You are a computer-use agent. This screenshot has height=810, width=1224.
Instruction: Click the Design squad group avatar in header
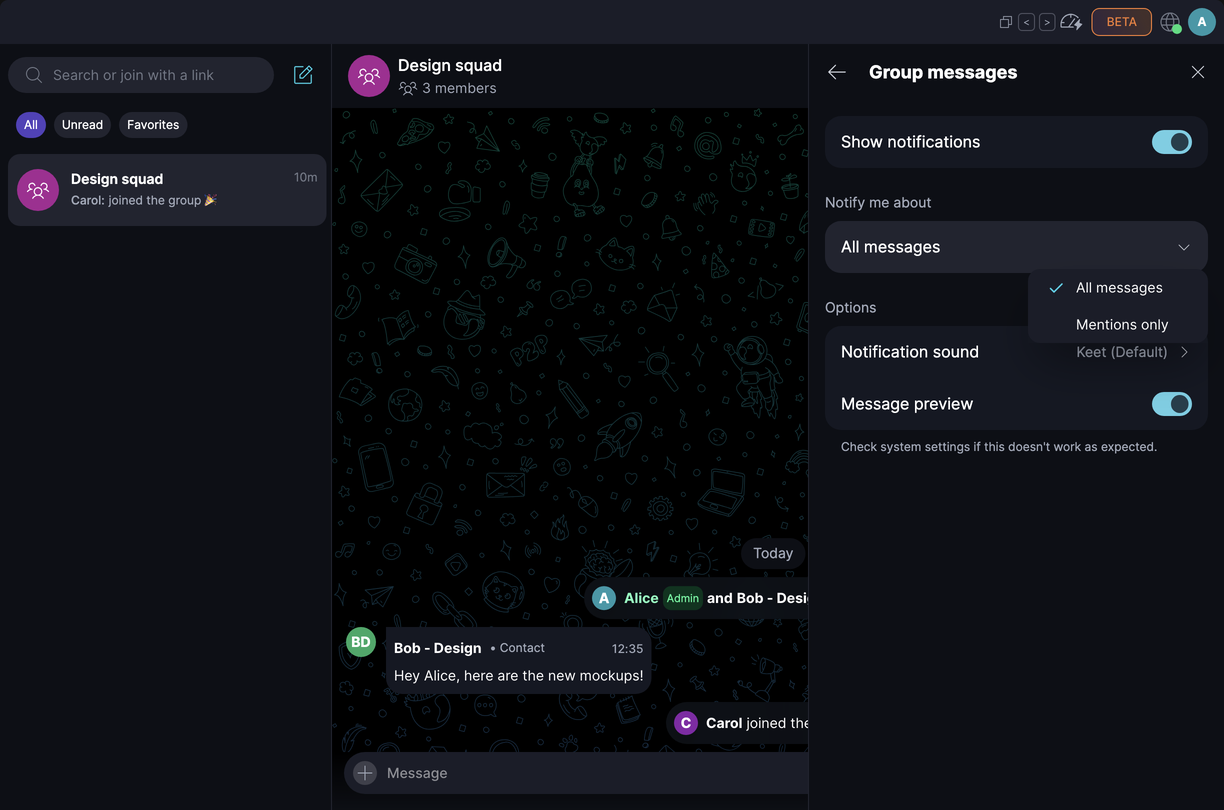point(369,76)
